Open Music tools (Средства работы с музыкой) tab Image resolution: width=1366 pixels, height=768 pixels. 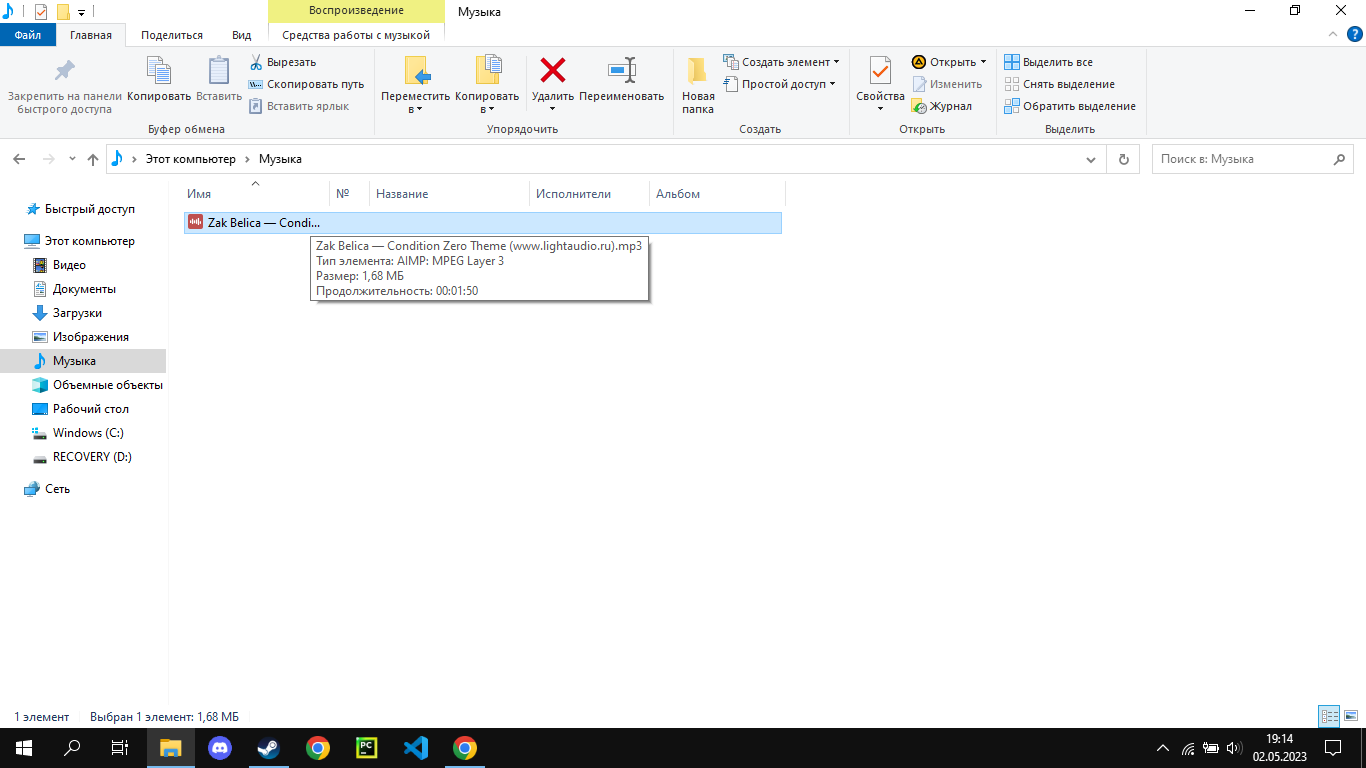356,35
